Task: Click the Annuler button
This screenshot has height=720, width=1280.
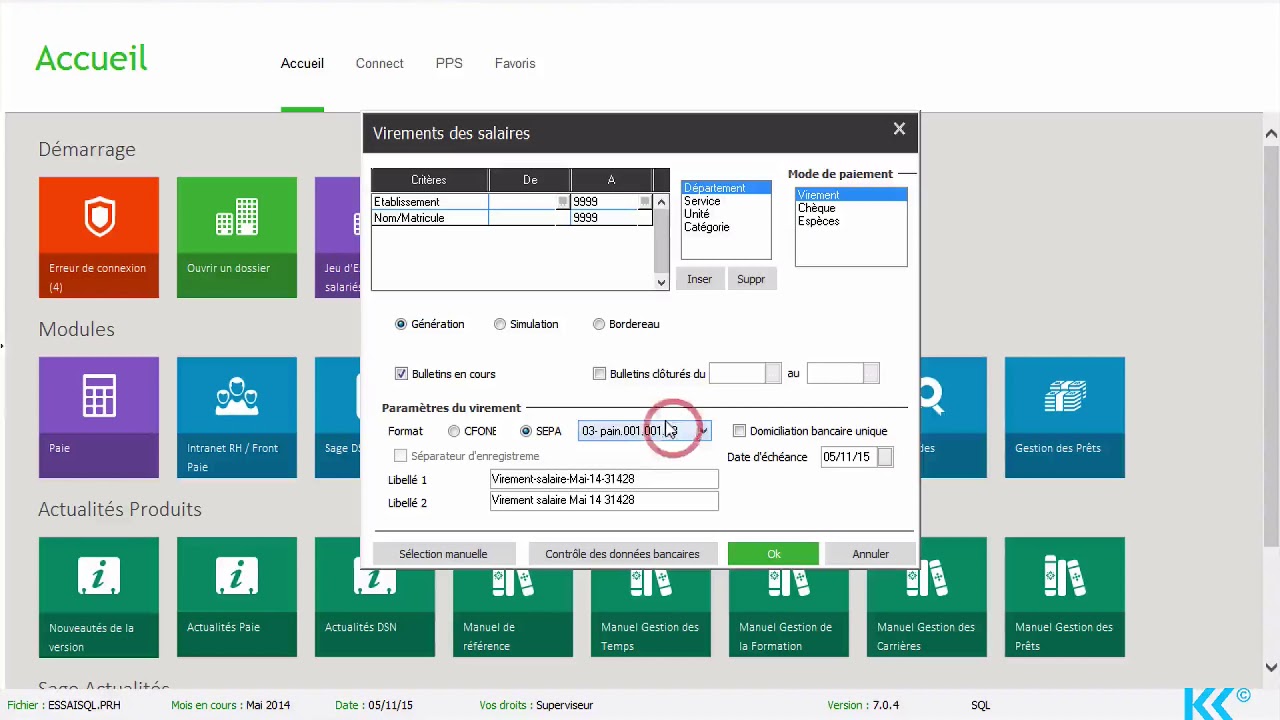Action: pyautogui.click(x=870, y=554)
